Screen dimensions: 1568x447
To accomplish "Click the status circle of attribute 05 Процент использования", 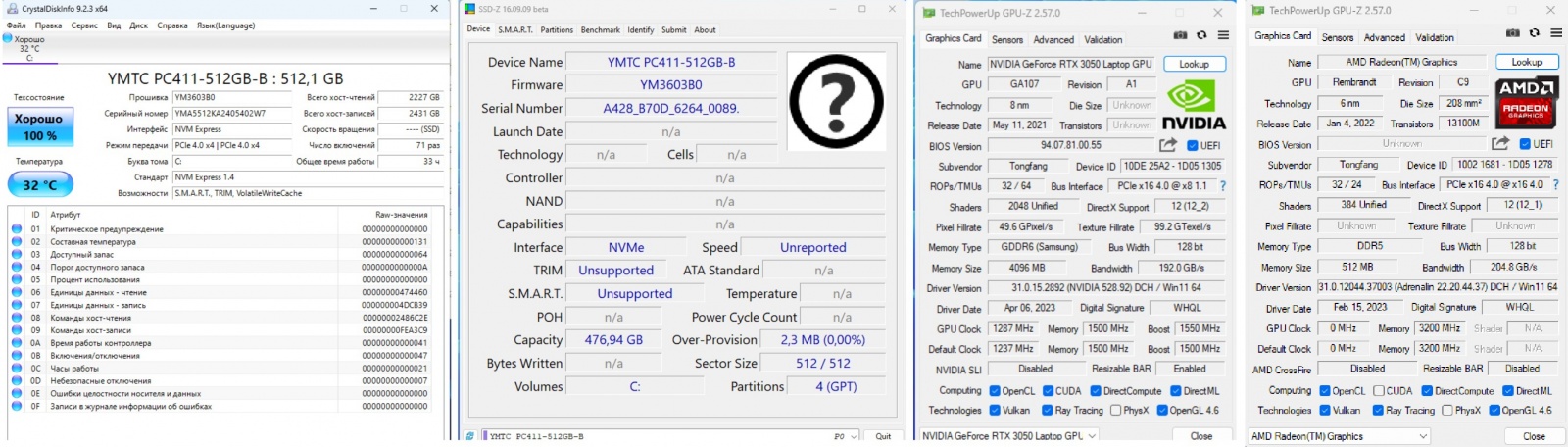I will click(x=17, y=279).
